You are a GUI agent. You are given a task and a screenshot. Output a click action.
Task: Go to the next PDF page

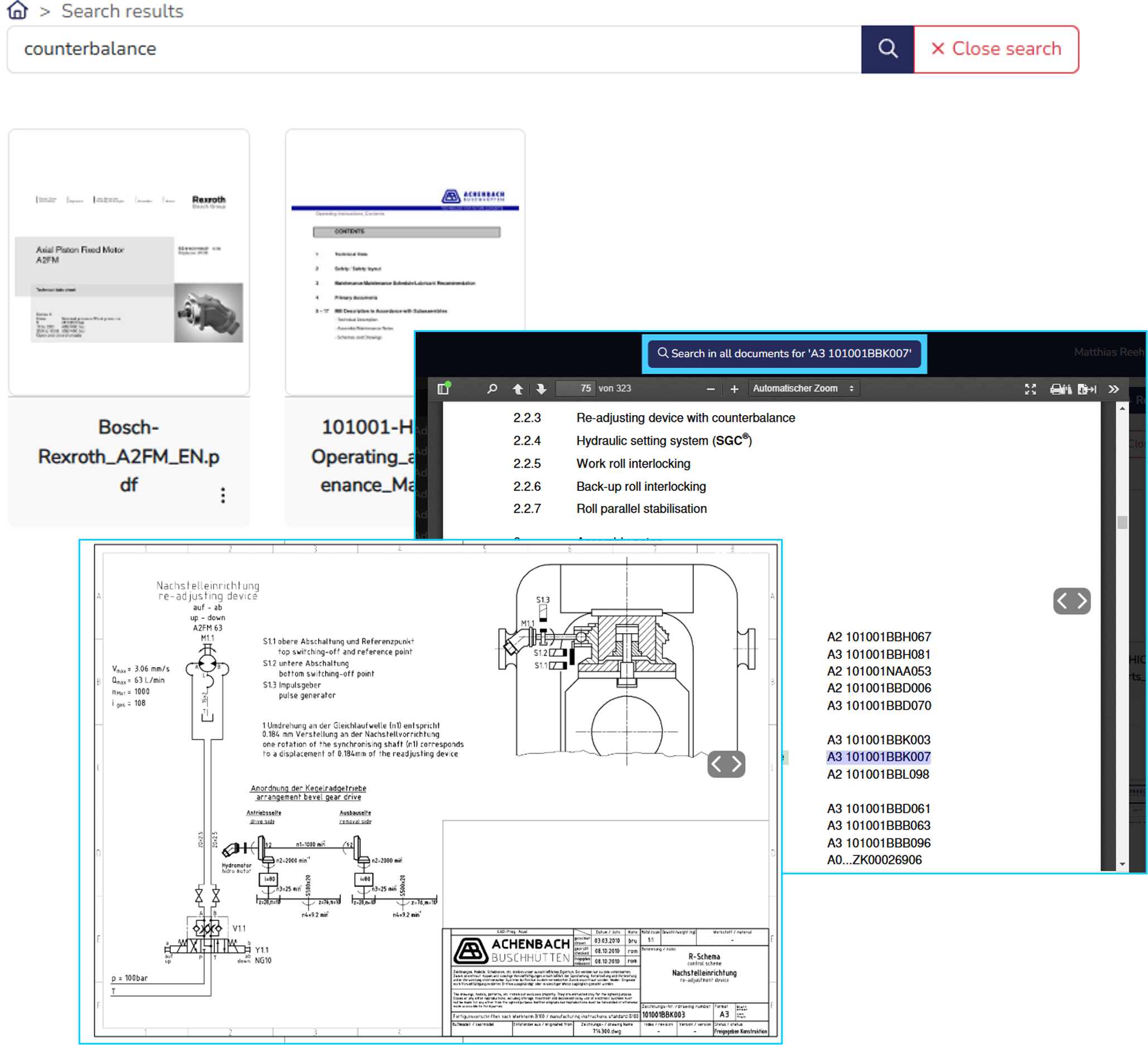(x=541, y=389)
